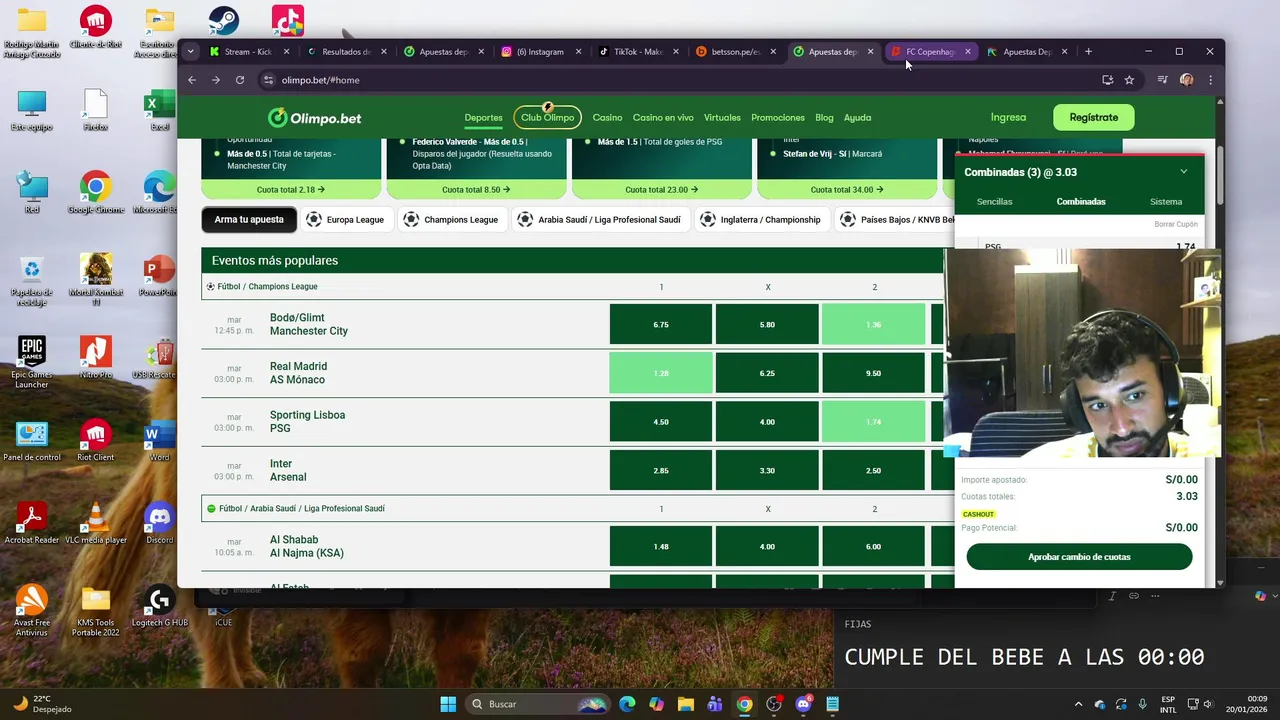
Task: Switch to the Stream - Kick browser tab
Action: pyautogui.click(x=248, y=51)
